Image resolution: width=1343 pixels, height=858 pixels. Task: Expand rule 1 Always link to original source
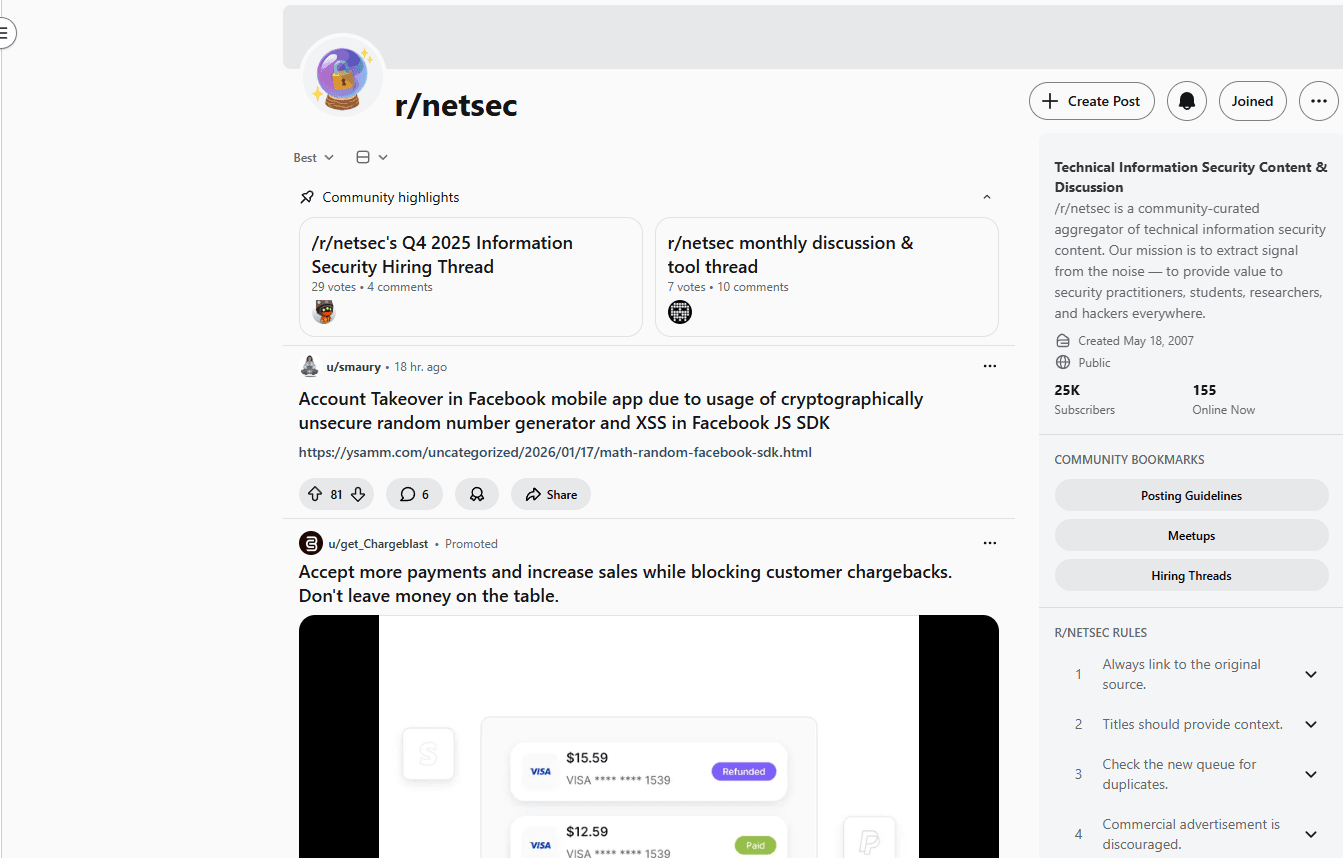tap(1310, 674)
